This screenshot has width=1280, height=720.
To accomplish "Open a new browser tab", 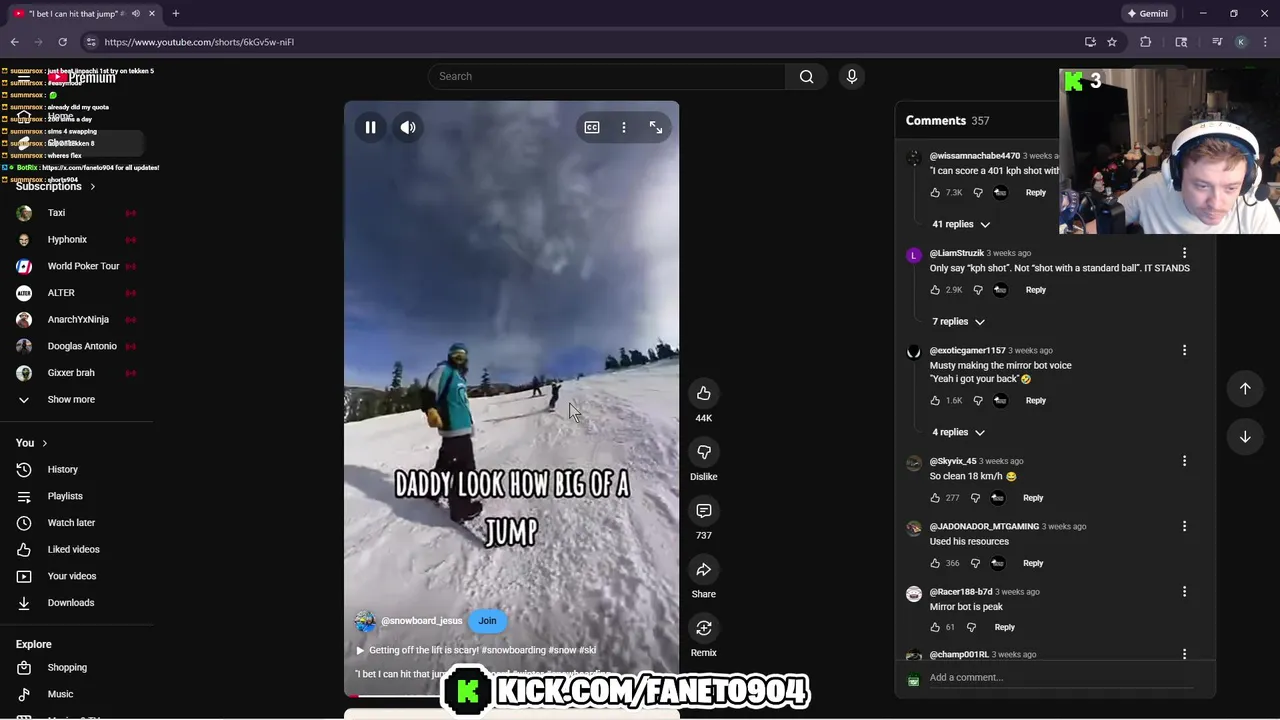I will pos(176,14).
